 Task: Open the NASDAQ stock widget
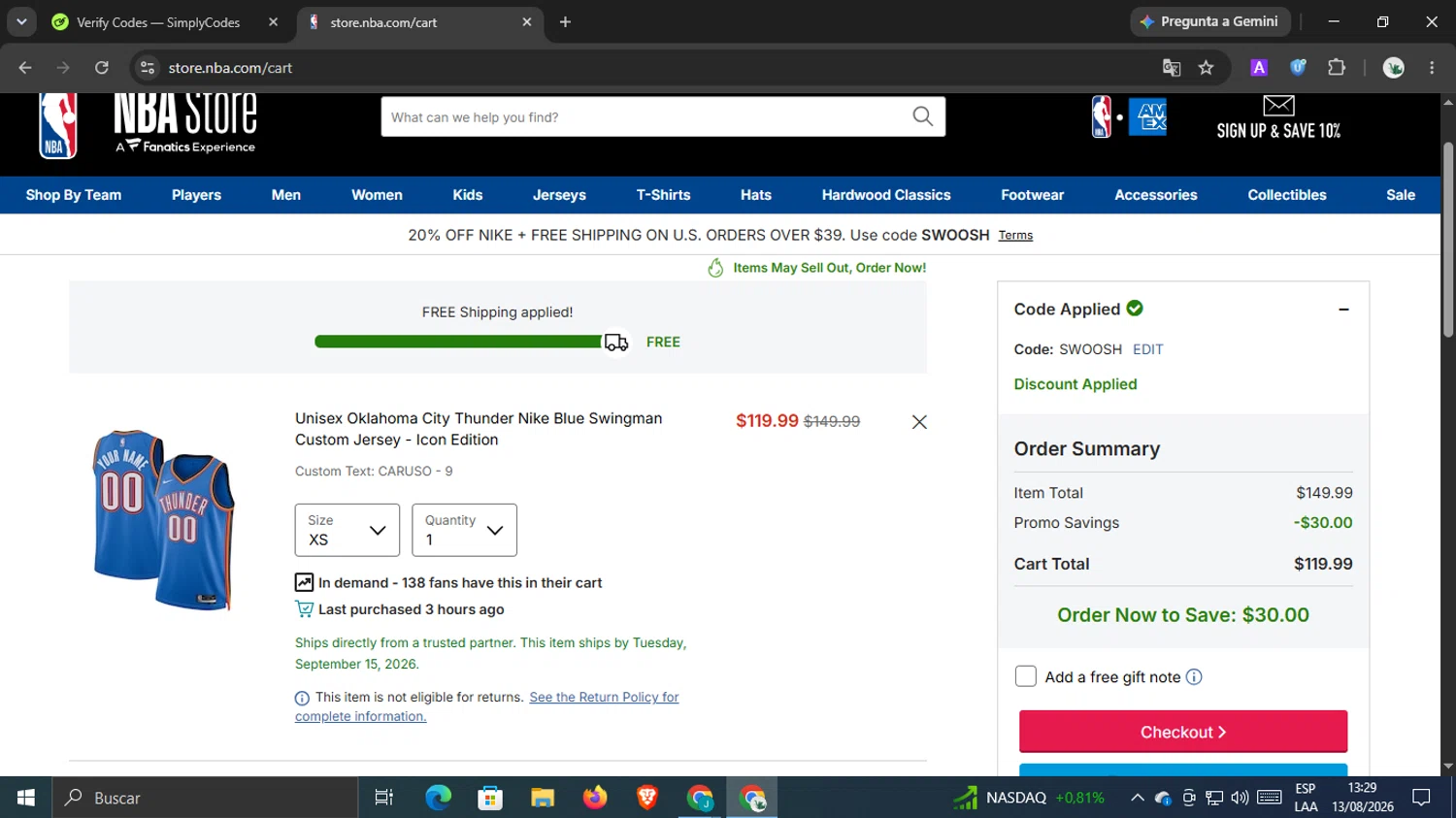coord(1029,798)
